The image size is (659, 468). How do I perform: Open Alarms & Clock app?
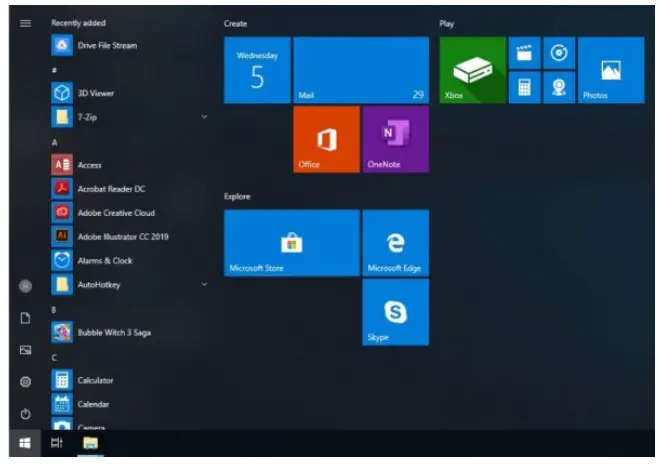point(129,260)
